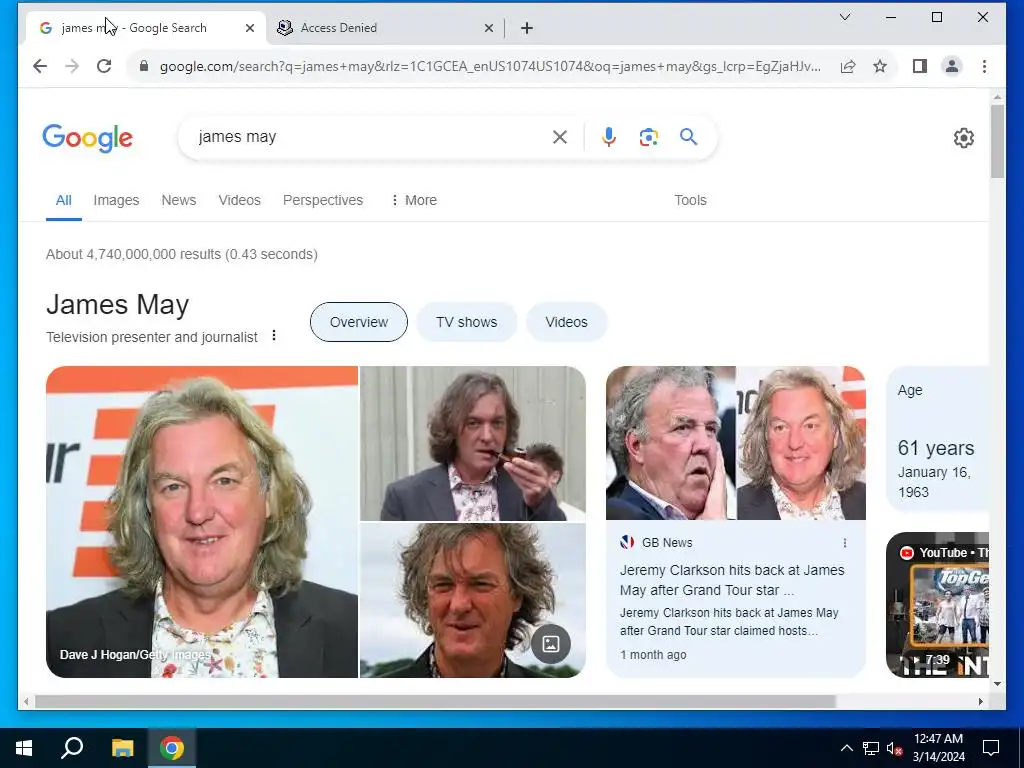Open File Explorer from the taskbar

122,748
